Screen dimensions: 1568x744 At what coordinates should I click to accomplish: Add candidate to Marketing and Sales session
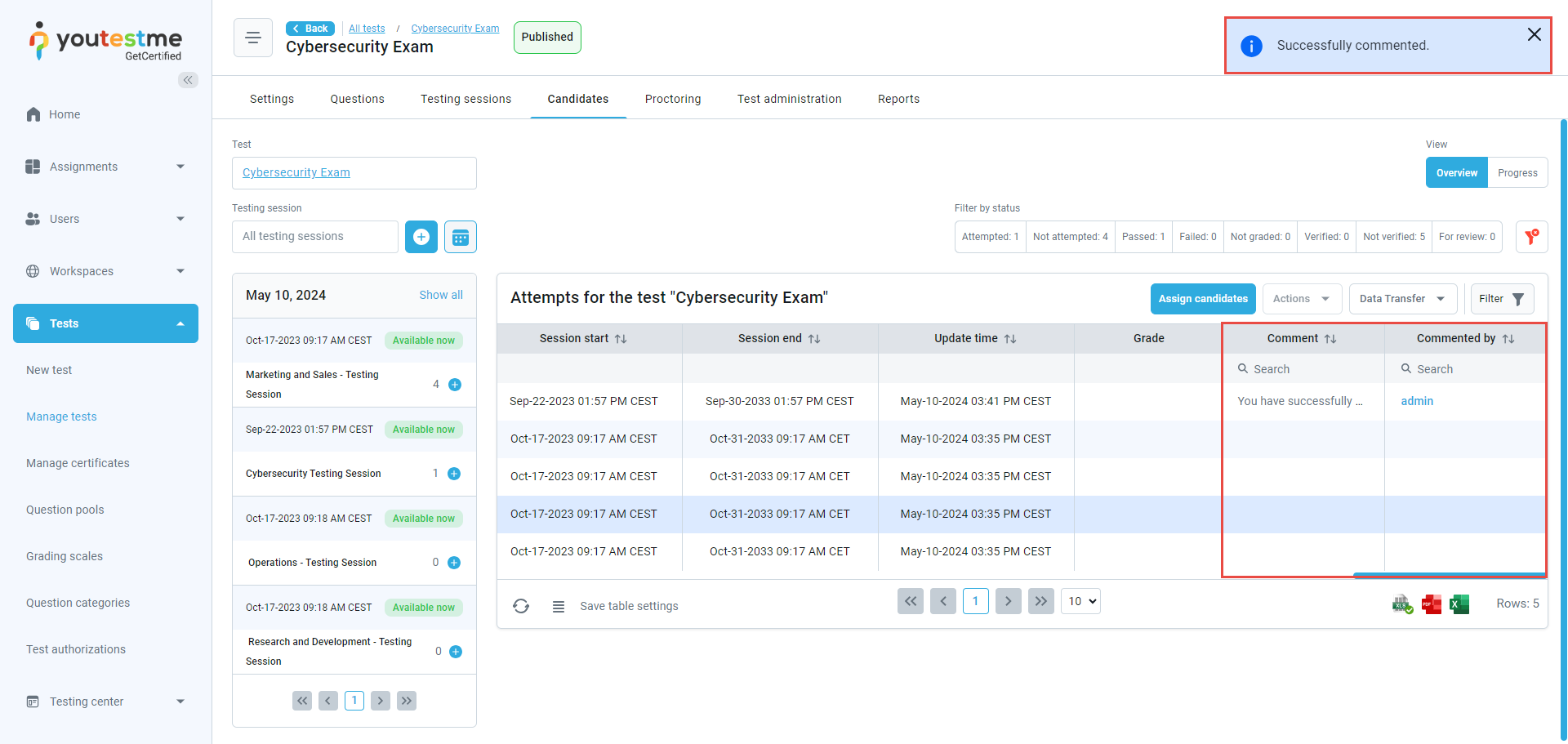[x=455, y=385]
